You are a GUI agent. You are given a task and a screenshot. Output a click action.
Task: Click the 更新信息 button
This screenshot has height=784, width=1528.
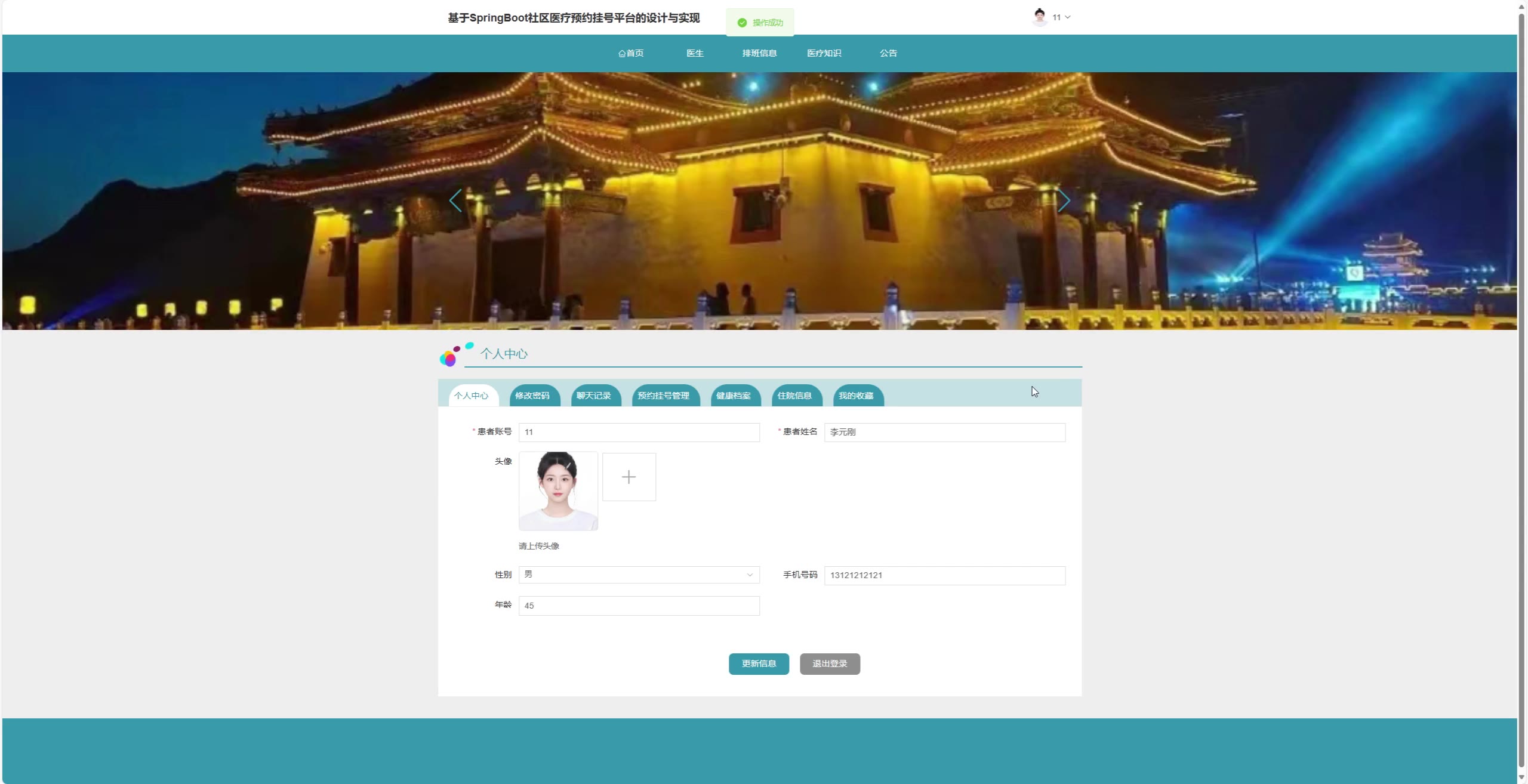click(x=759, y=663)
